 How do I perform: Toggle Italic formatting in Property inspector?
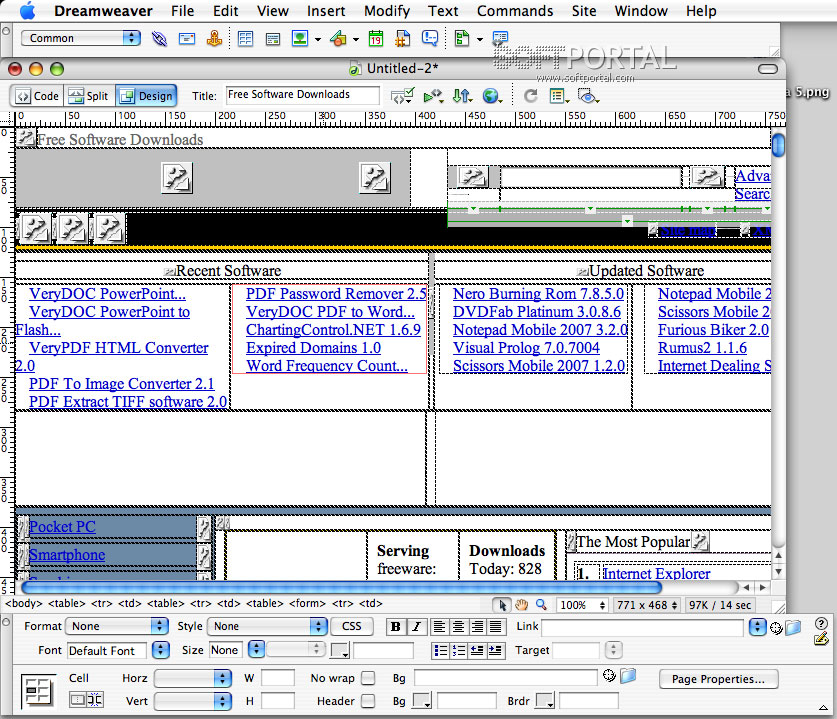click(x=416, y=627)
